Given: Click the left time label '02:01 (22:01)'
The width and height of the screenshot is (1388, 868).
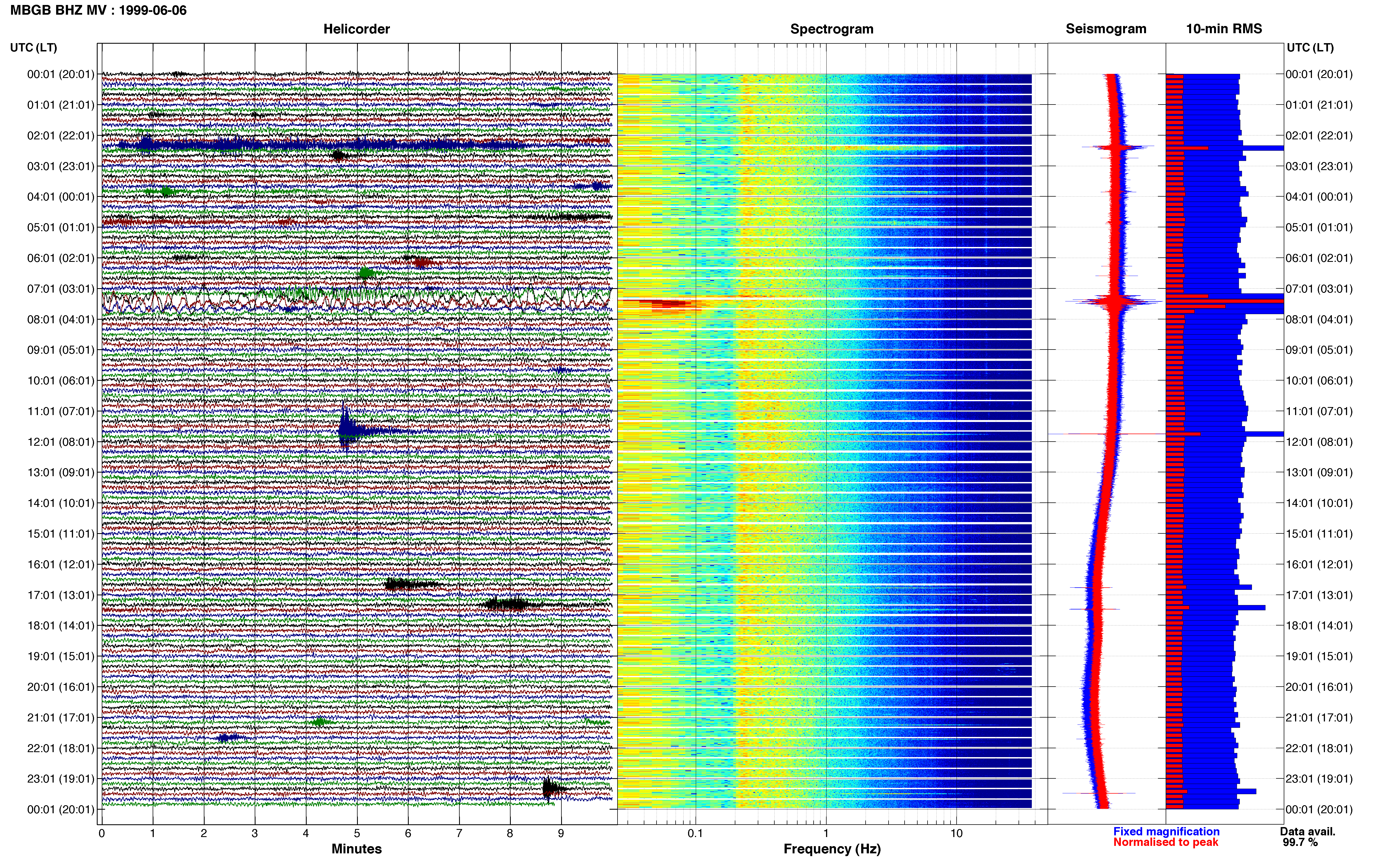Looking at the screenshot, I should pyautogui.click(x=61, y=135).
